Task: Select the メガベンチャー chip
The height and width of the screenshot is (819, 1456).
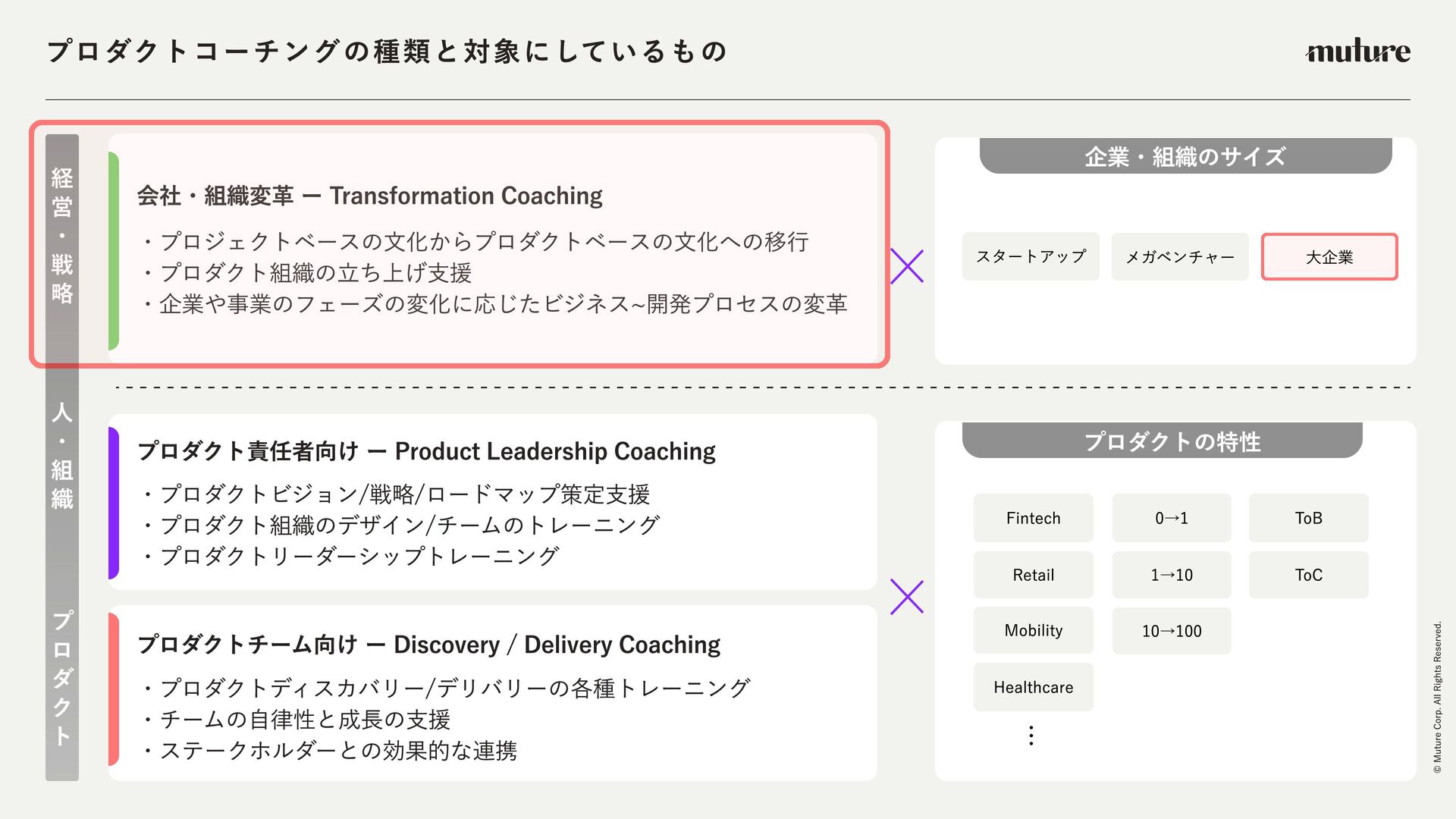Action: pyautogui.click(x=1179, y=257)
